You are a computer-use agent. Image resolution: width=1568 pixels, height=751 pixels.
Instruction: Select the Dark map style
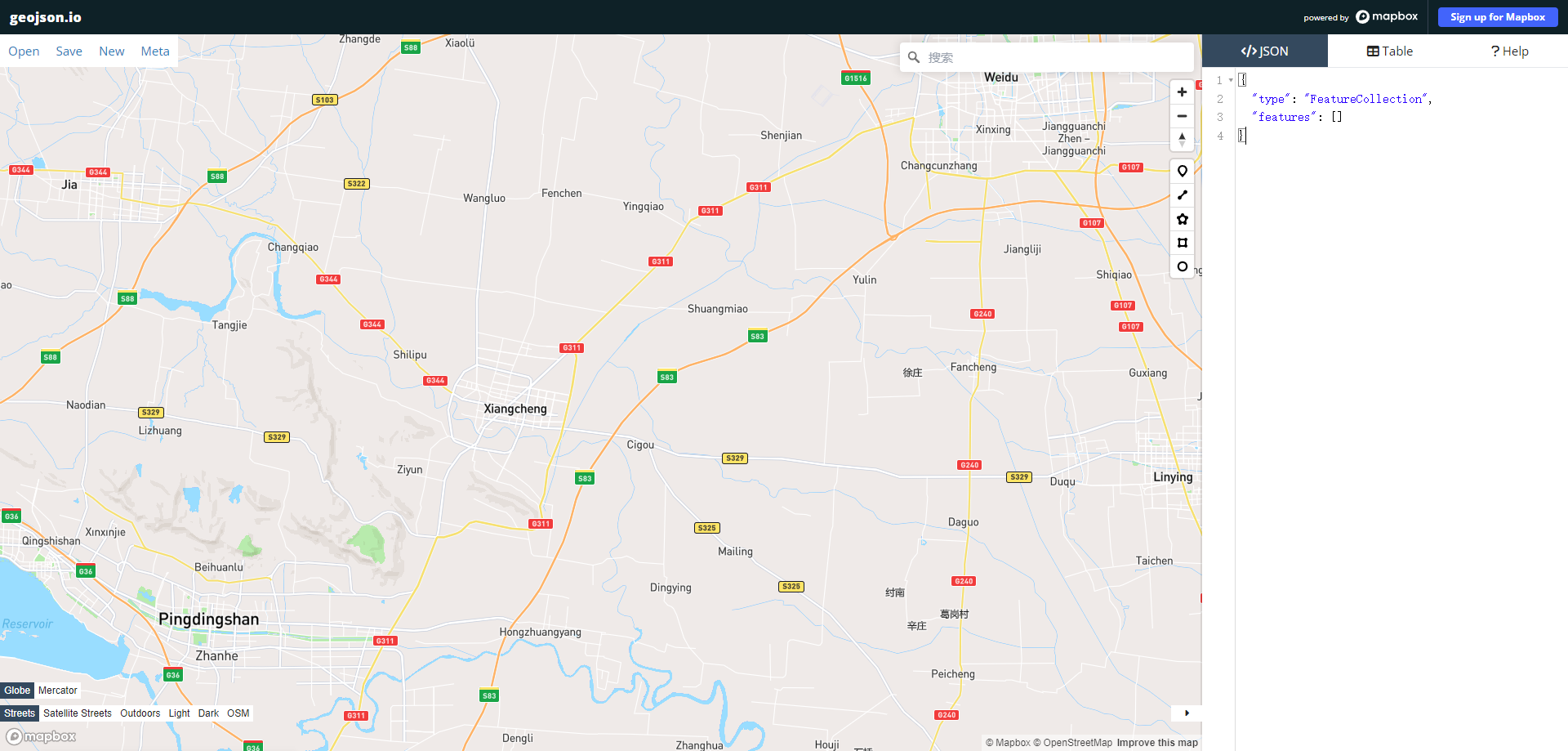tap(208, 713)
